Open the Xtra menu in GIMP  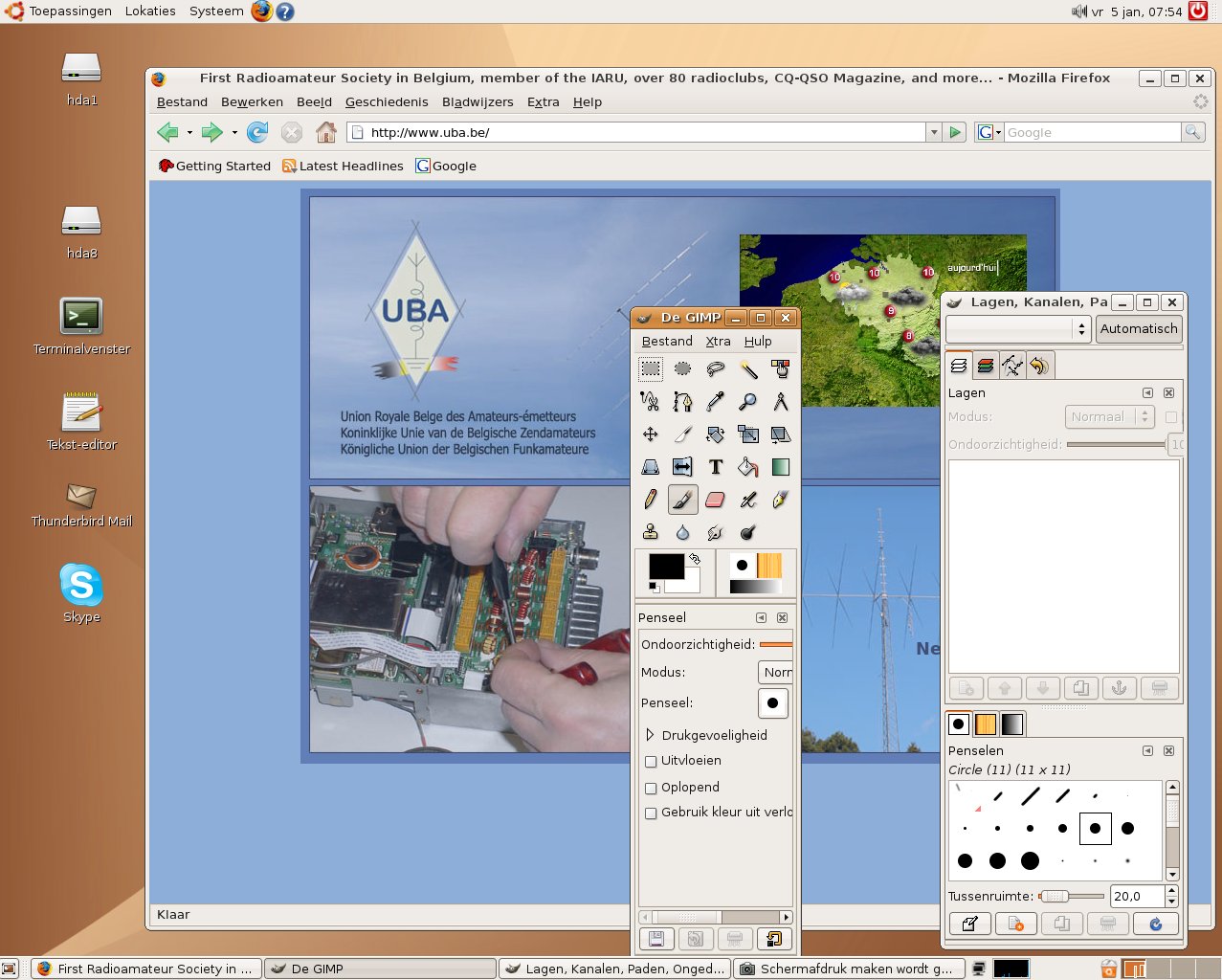[x=718, y=342]
